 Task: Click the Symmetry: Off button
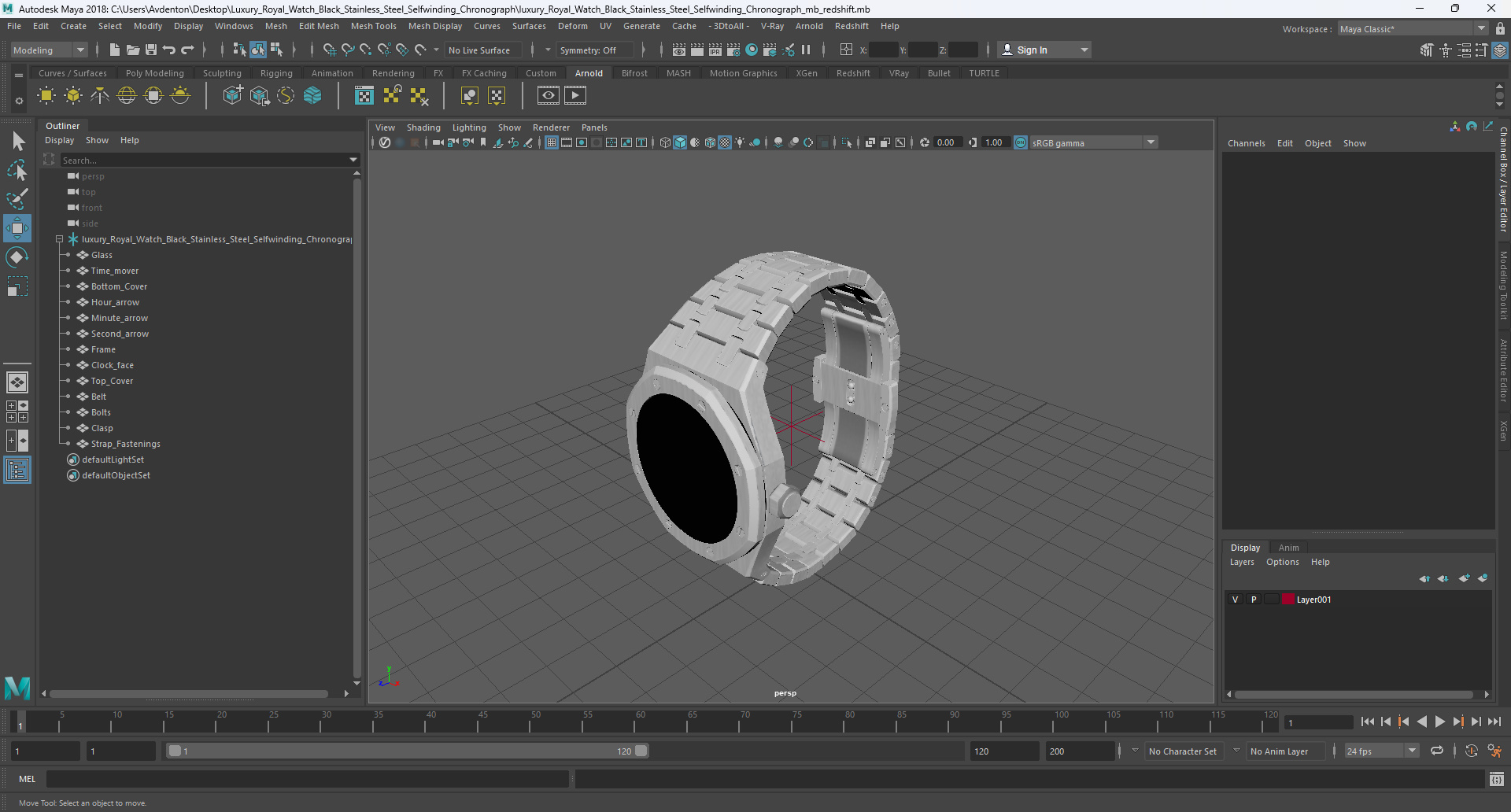click(594, 50)
